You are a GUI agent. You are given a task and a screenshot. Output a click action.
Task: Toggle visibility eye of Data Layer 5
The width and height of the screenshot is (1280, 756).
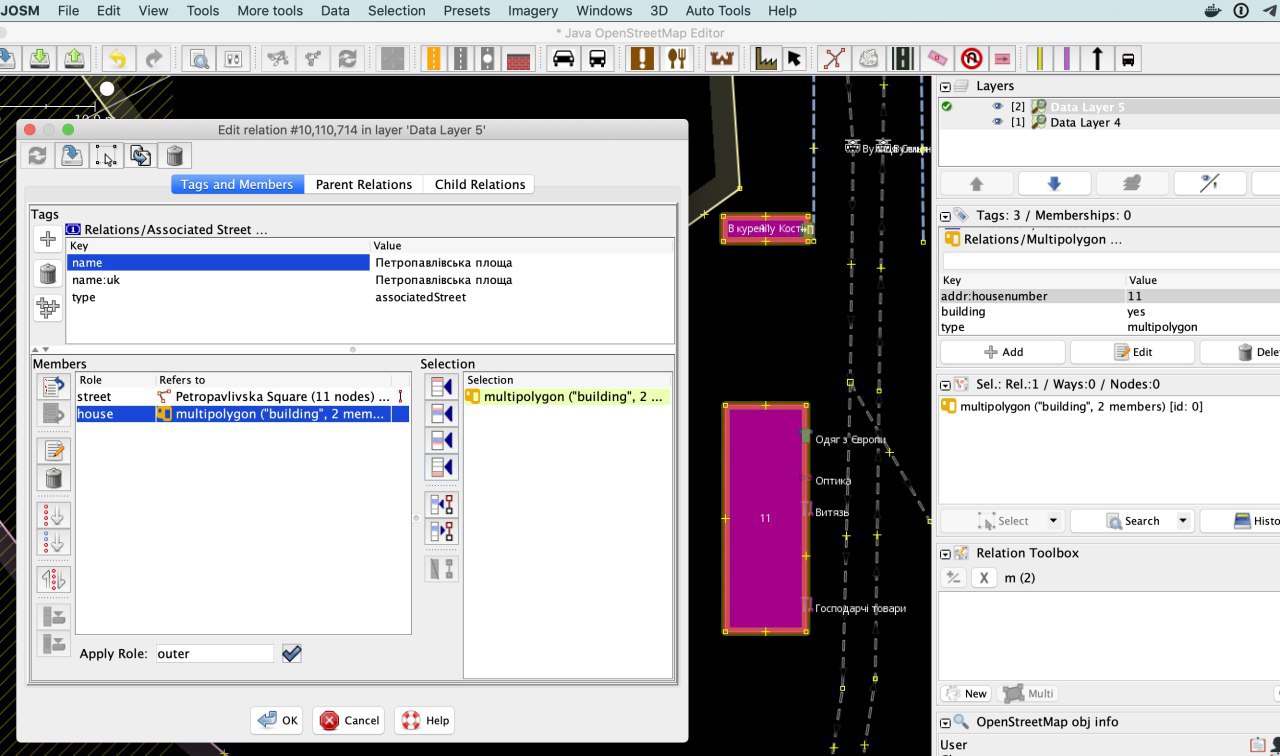(997, 106)
